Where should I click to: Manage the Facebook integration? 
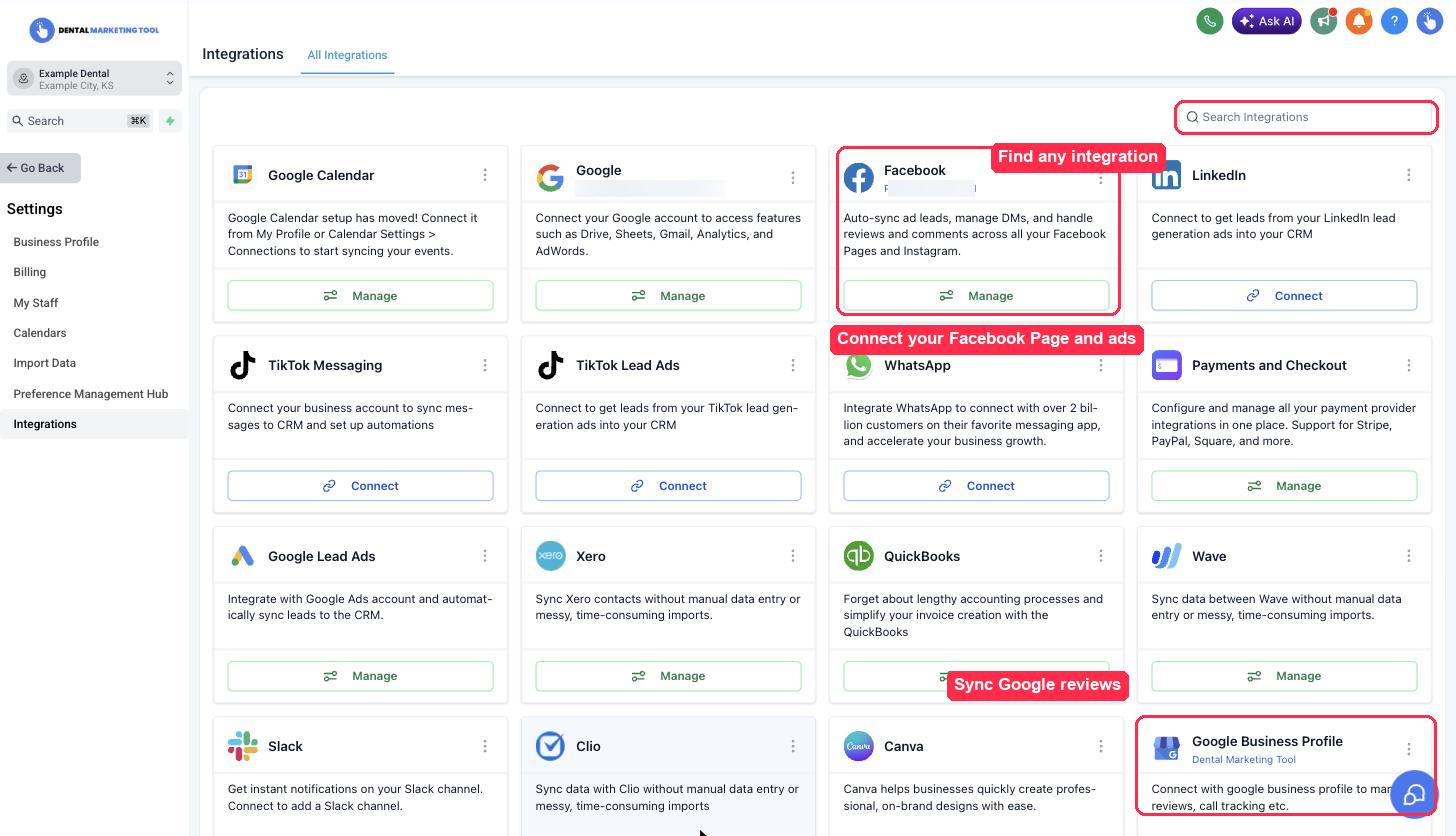coord(976,296)
